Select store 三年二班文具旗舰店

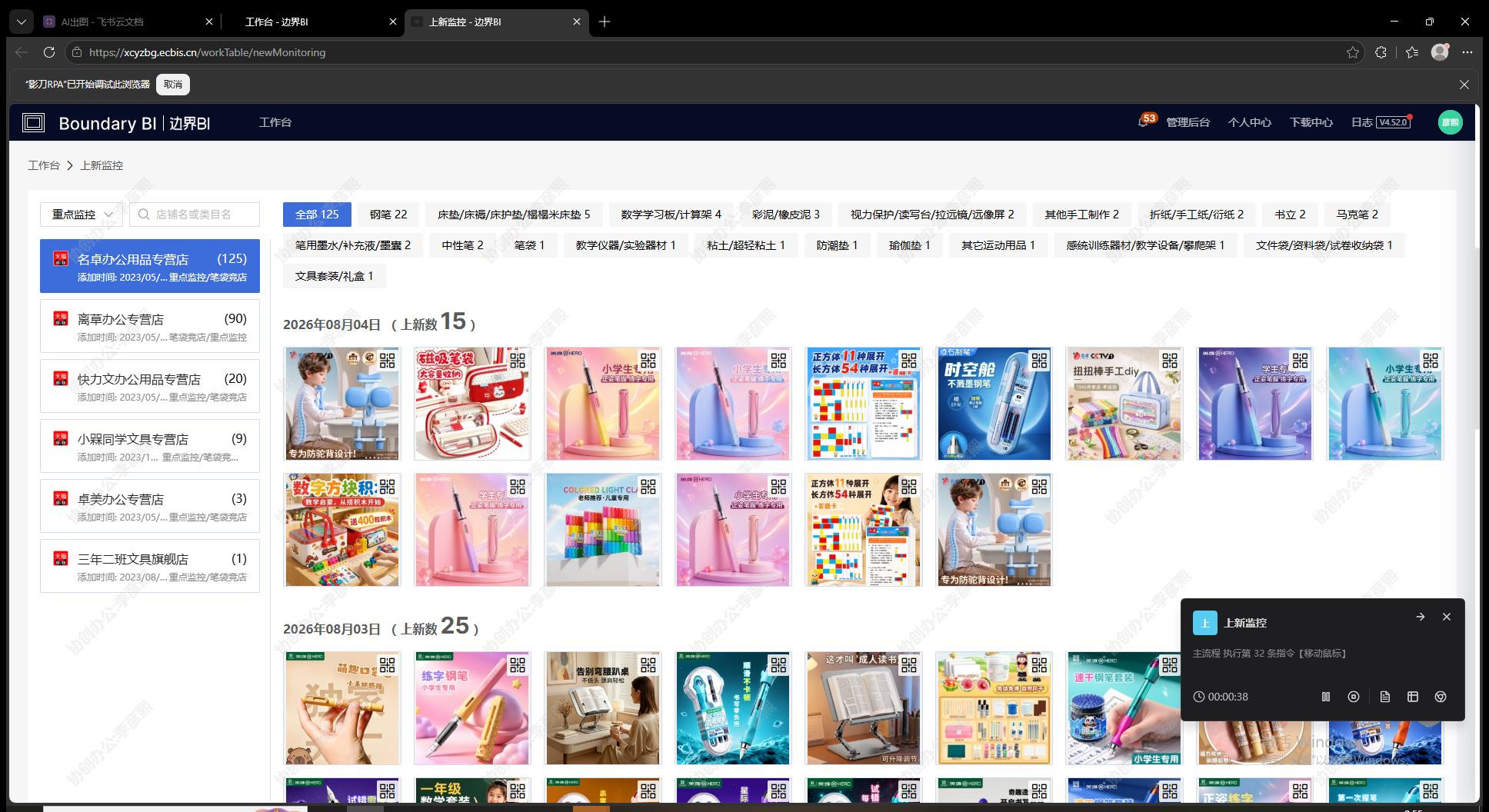[x=150, y=566]
